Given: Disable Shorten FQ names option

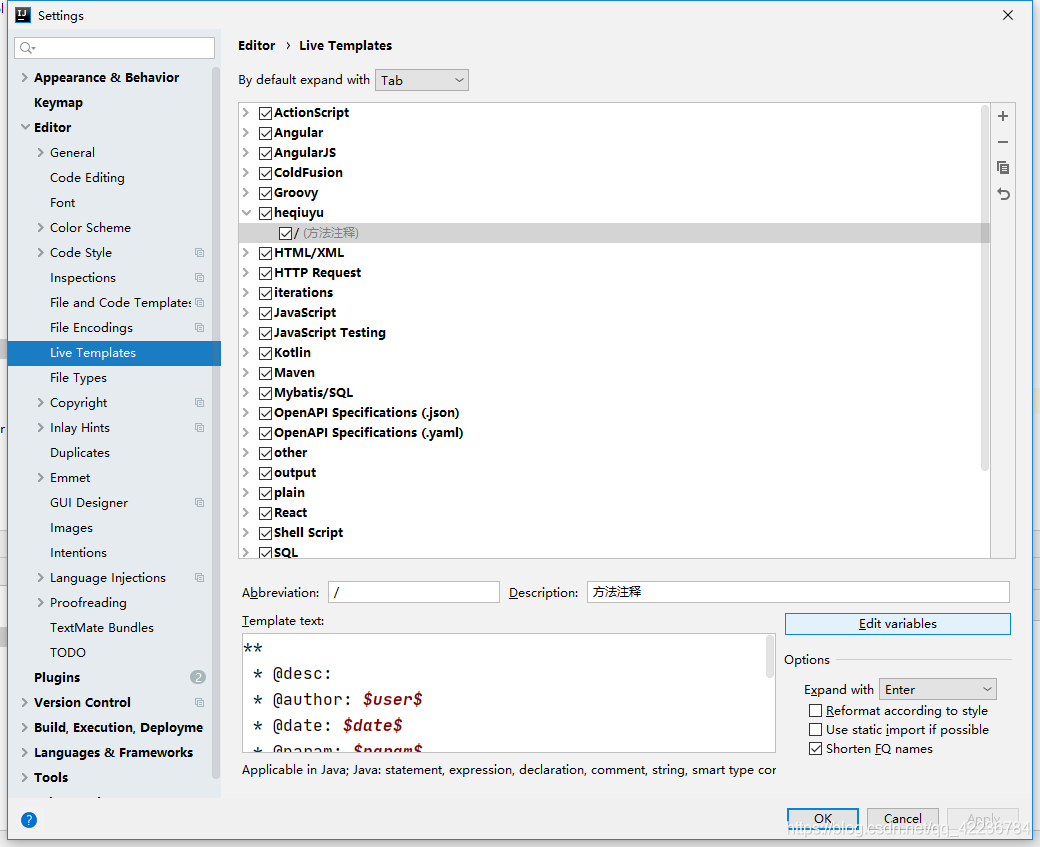Looking at the screenshot, I should (815, 749).
